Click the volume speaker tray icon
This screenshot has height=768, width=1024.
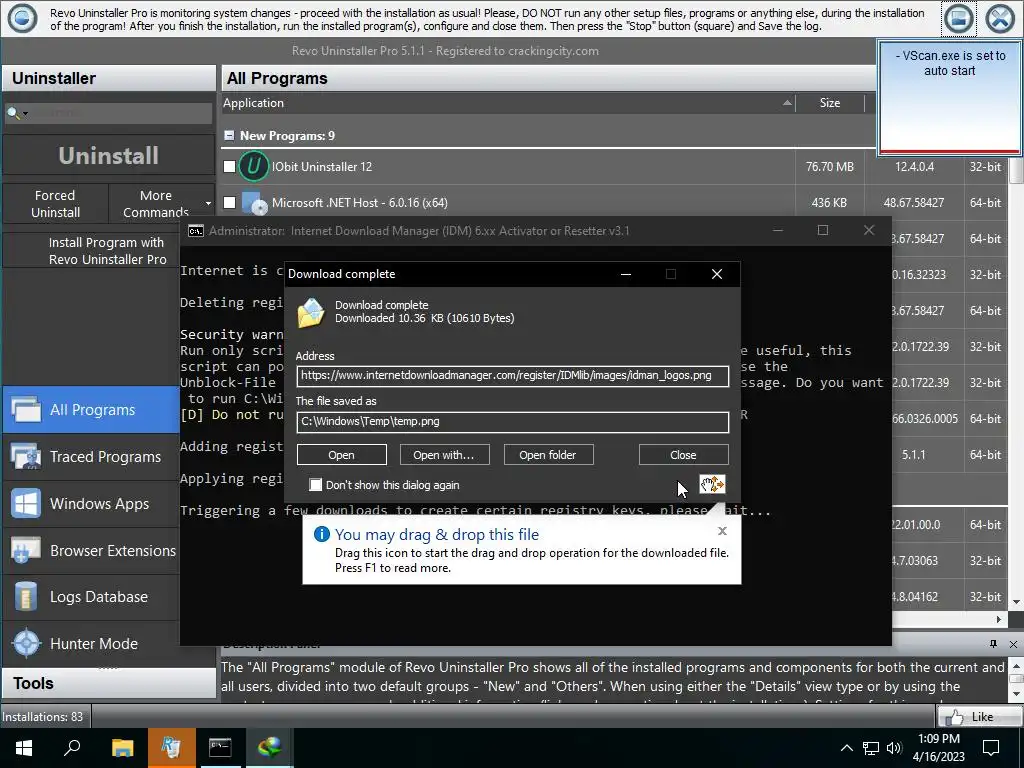click(894, 748)
